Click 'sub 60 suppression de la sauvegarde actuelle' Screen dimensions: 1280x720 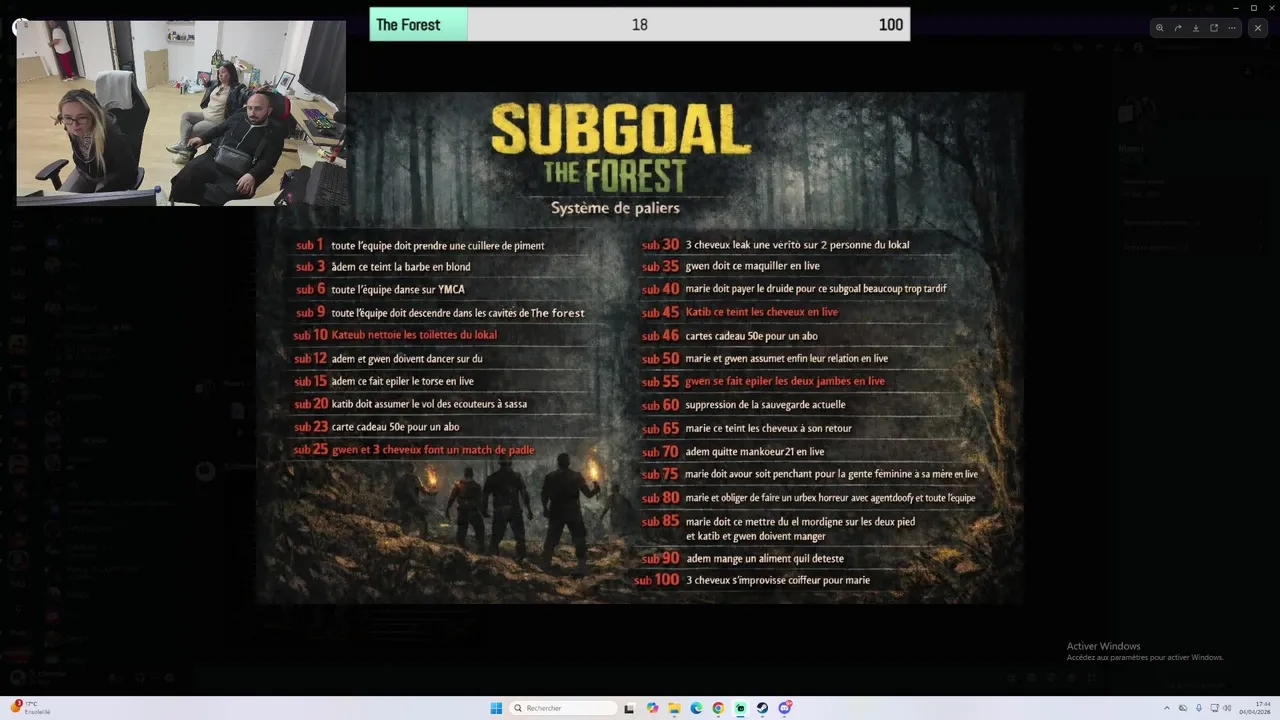(x=744, y=405)
